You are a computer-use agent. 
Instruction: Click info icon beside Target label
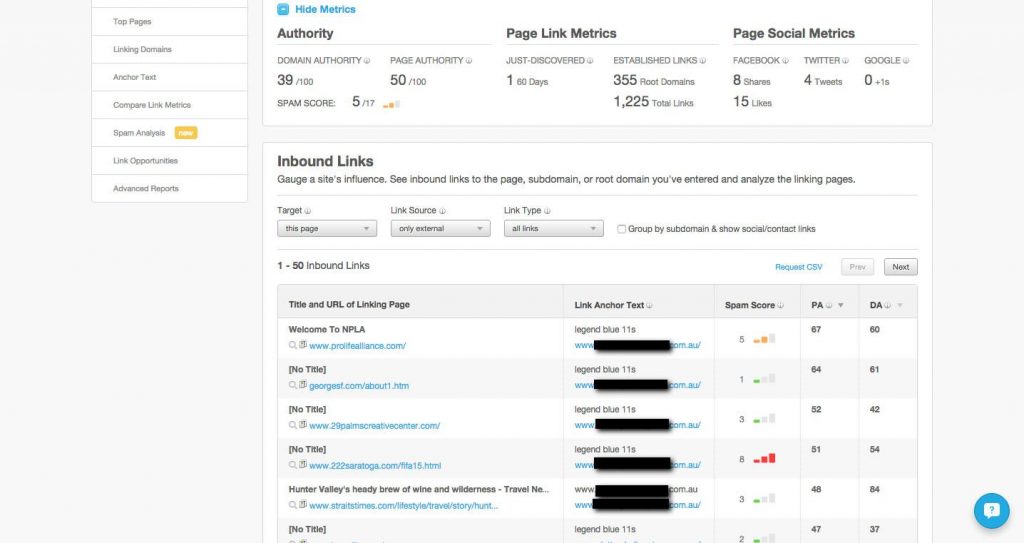[x=308, y=211]
